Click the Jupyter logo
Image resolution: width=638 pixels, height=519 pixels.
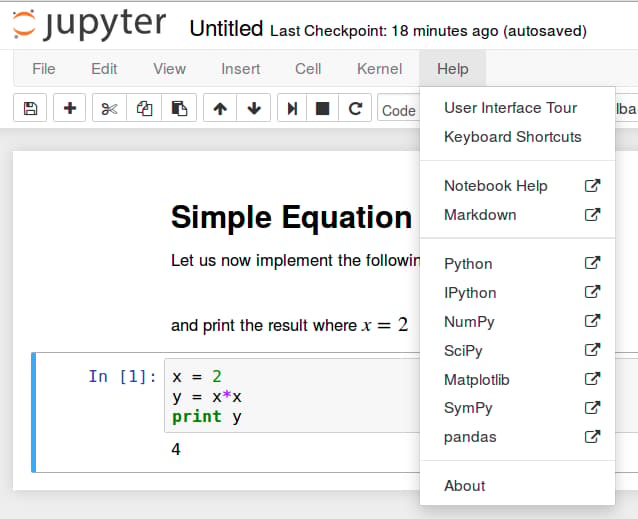[x=89, y=24]
